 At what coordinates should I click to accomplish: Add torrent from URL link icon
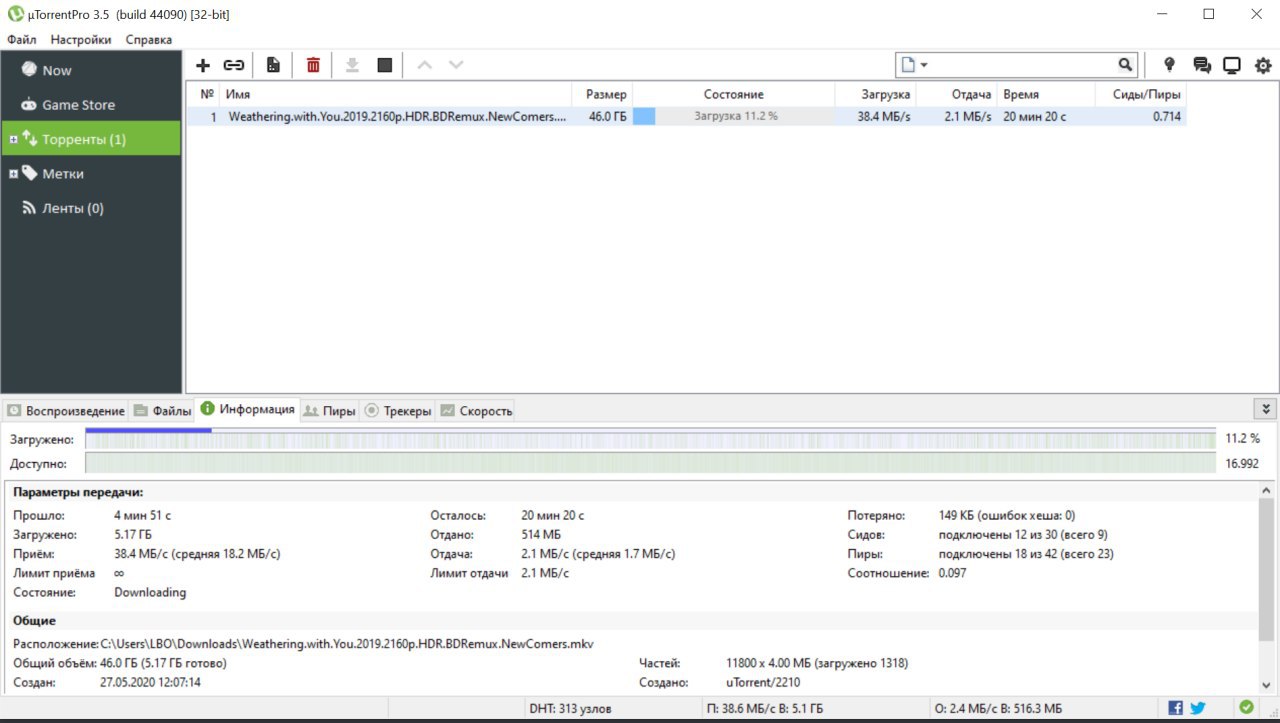234,65
